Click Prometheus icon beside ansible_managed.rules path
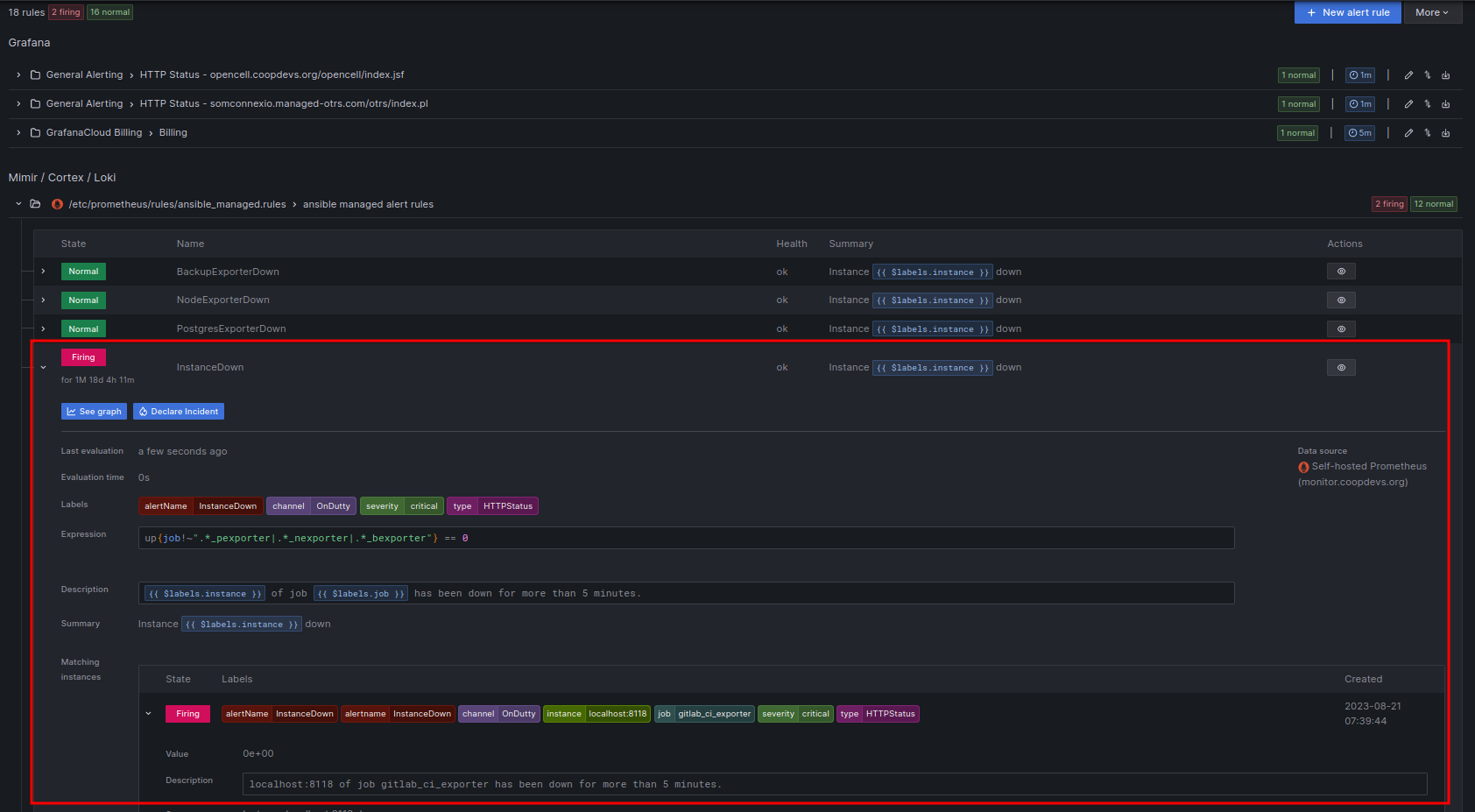Screen dimensions: 1475x812 pos(57,204)
